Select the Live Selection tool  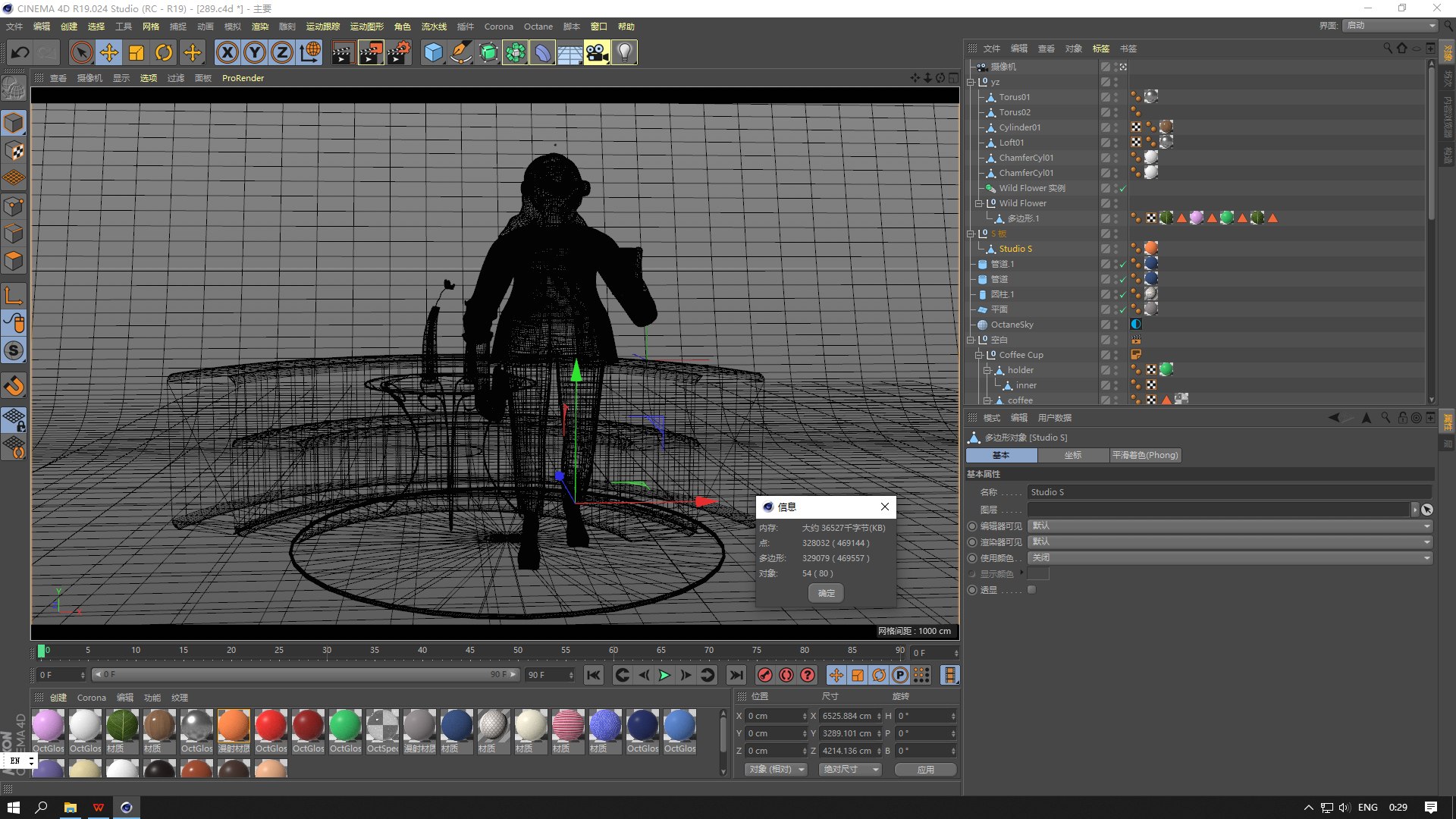[81, 52]
